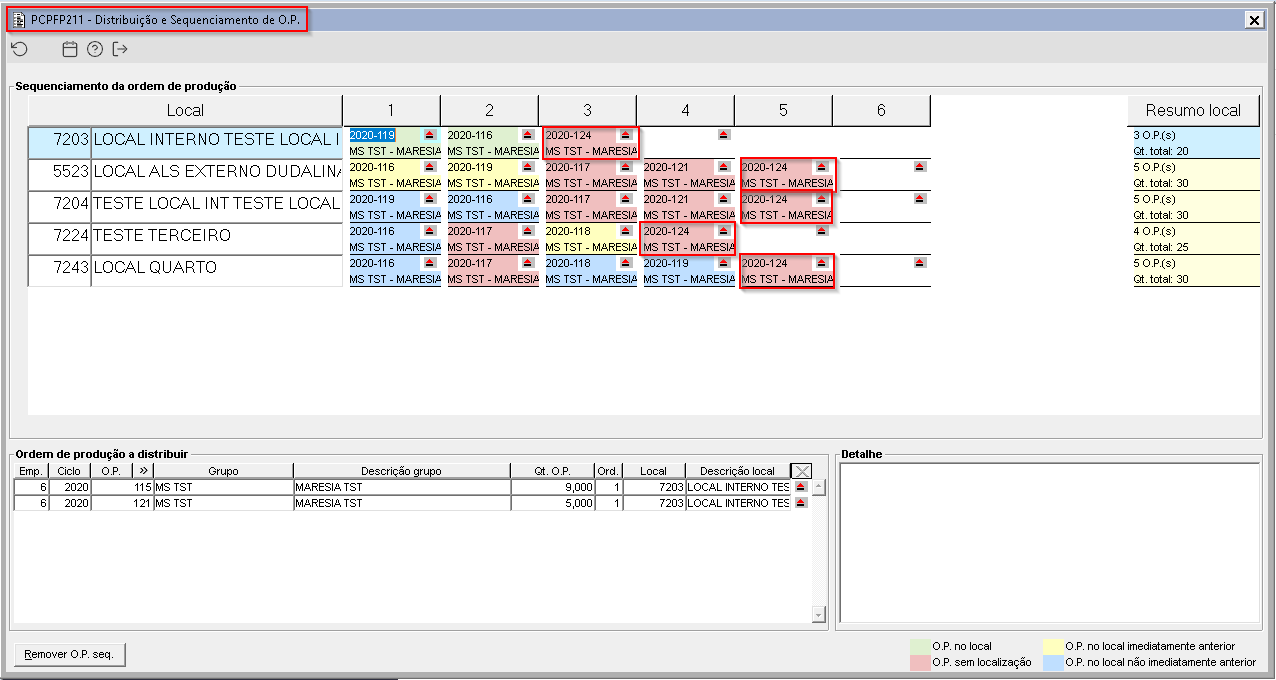Click the red eject icon on O.P. 115 row
The width and height of the screenshot is (1276, 680).
800,487
